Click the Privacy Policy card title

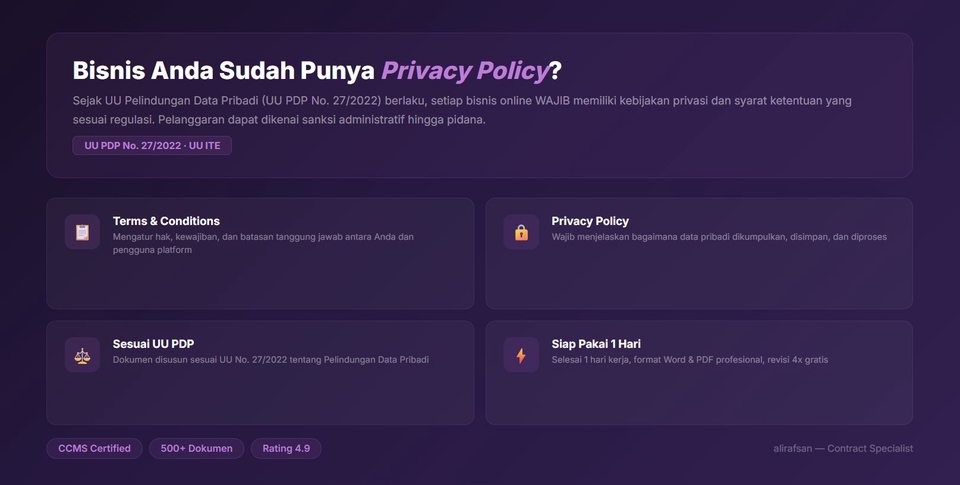click(x=590, y=221)
